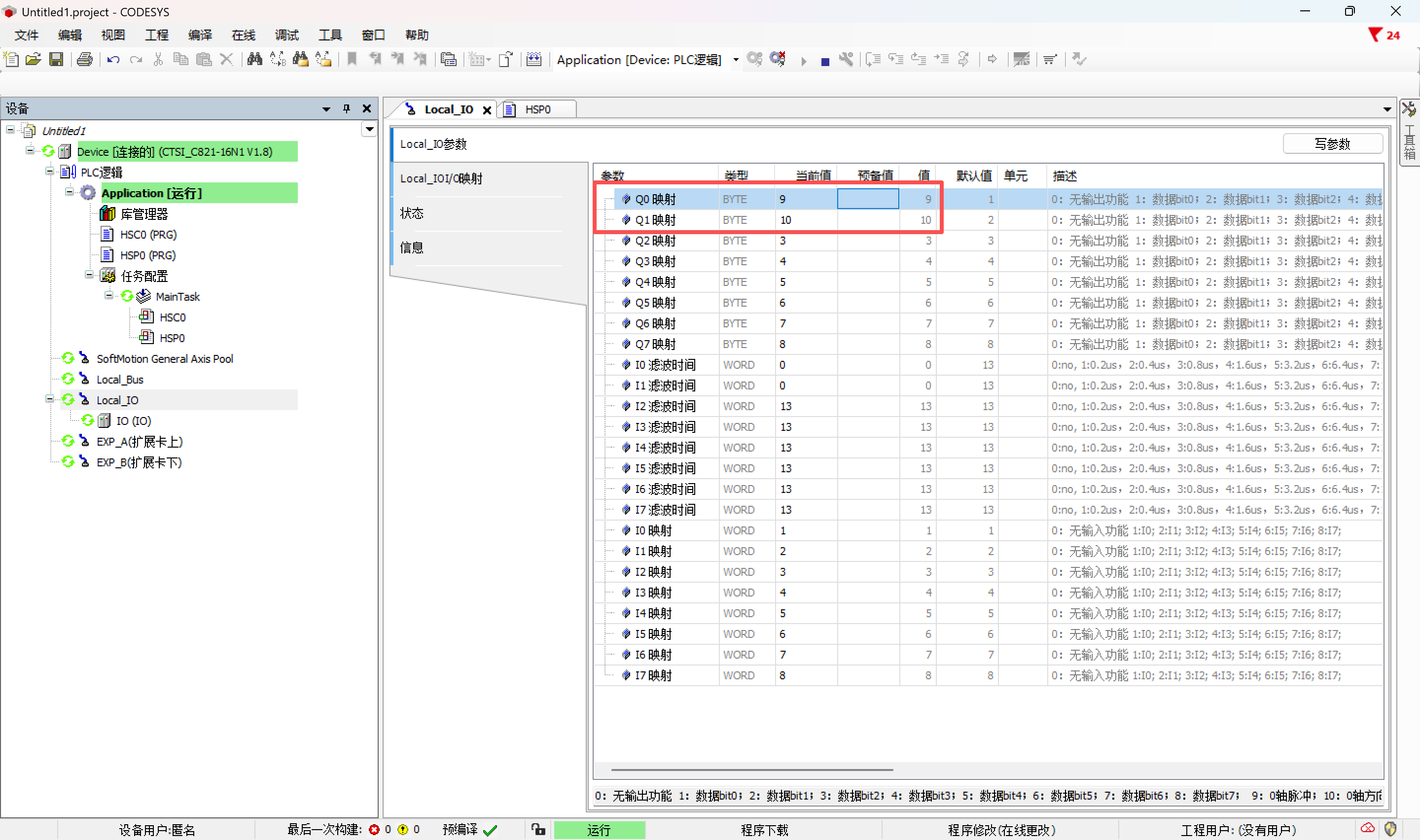The width and height of the screenshot is (1420, 840).
Task: Switch to the HSP0 editor tab
Action: coord(536,109)
